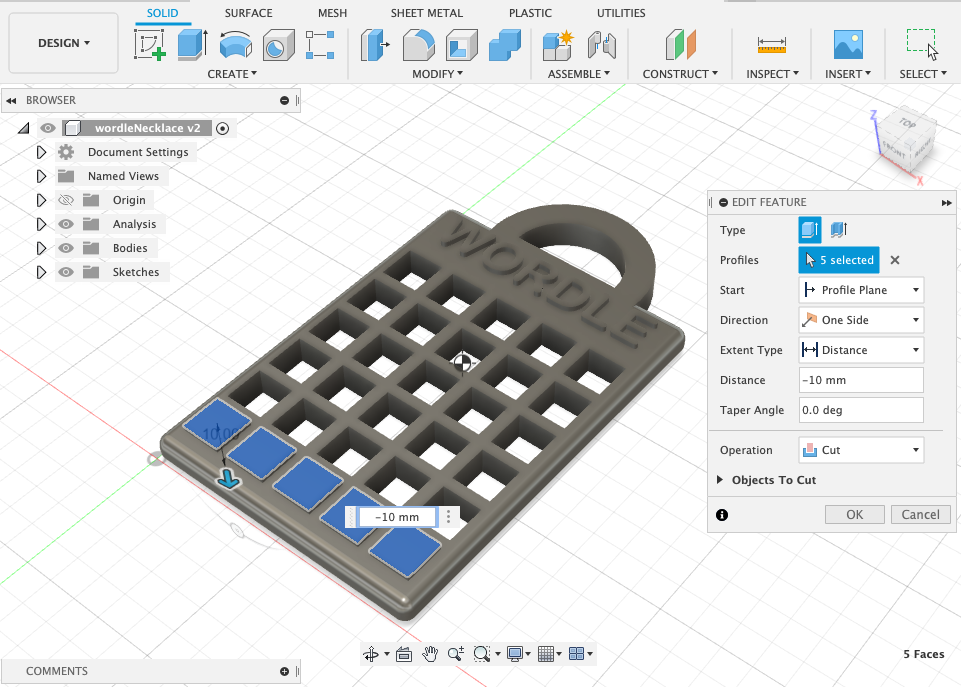The width and height of the screenshot is (961, 687).
Task: Click the New Component icon
Action: (x=558, y=45)
